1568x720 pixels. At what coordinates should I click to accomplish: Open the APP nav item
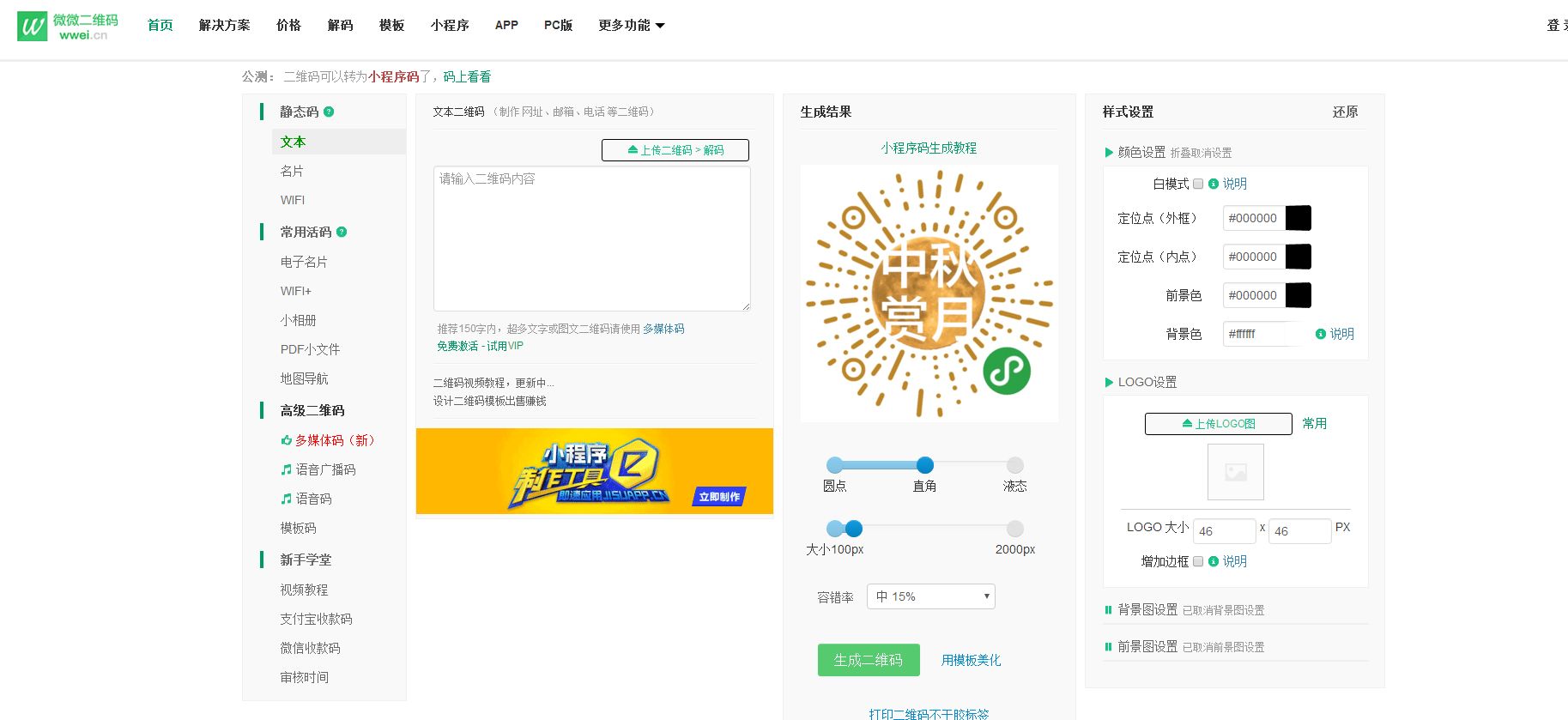[x=506, y=25]
